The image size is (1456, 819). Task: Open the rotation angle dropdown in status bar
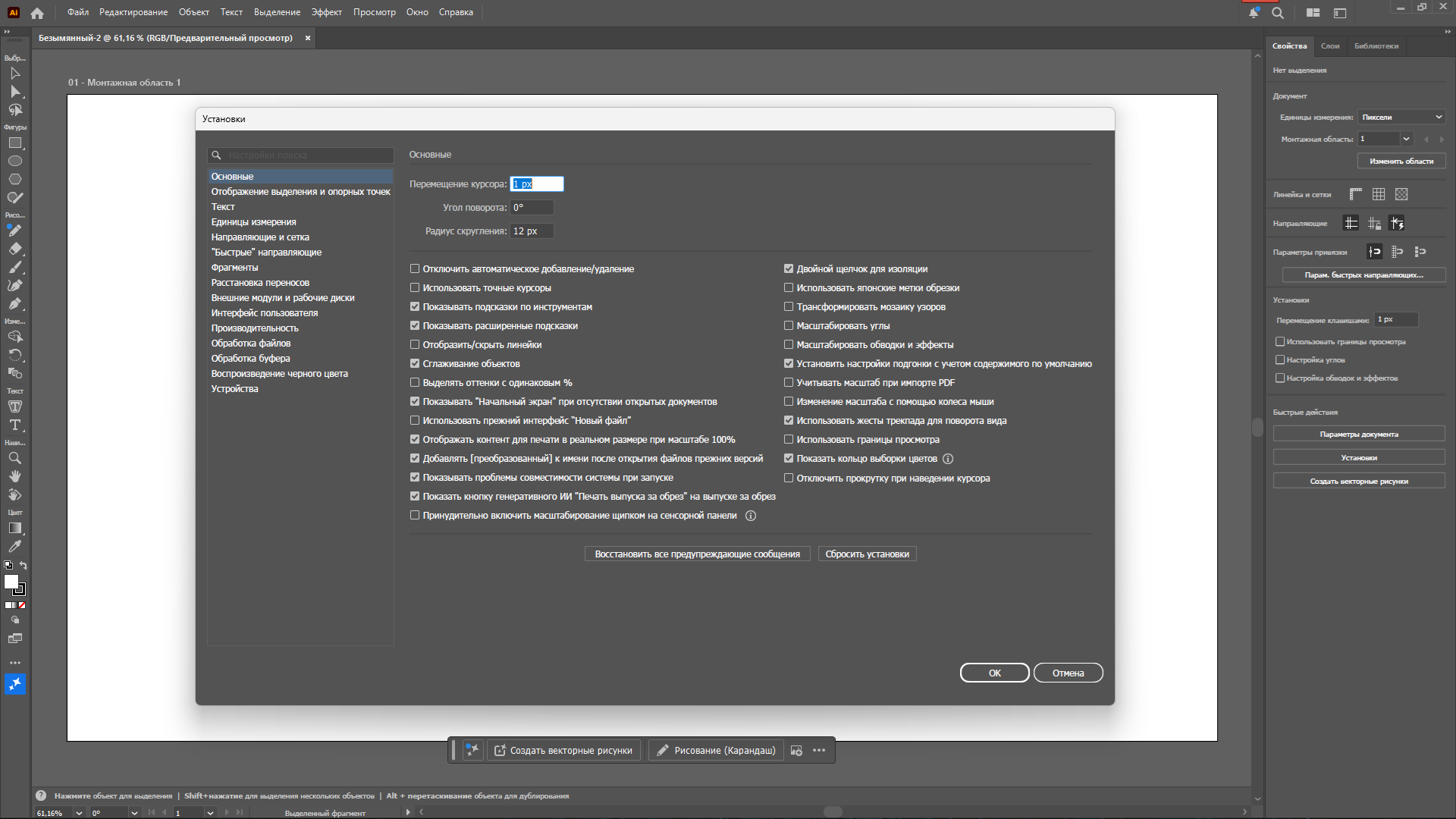tap(134, 813)
